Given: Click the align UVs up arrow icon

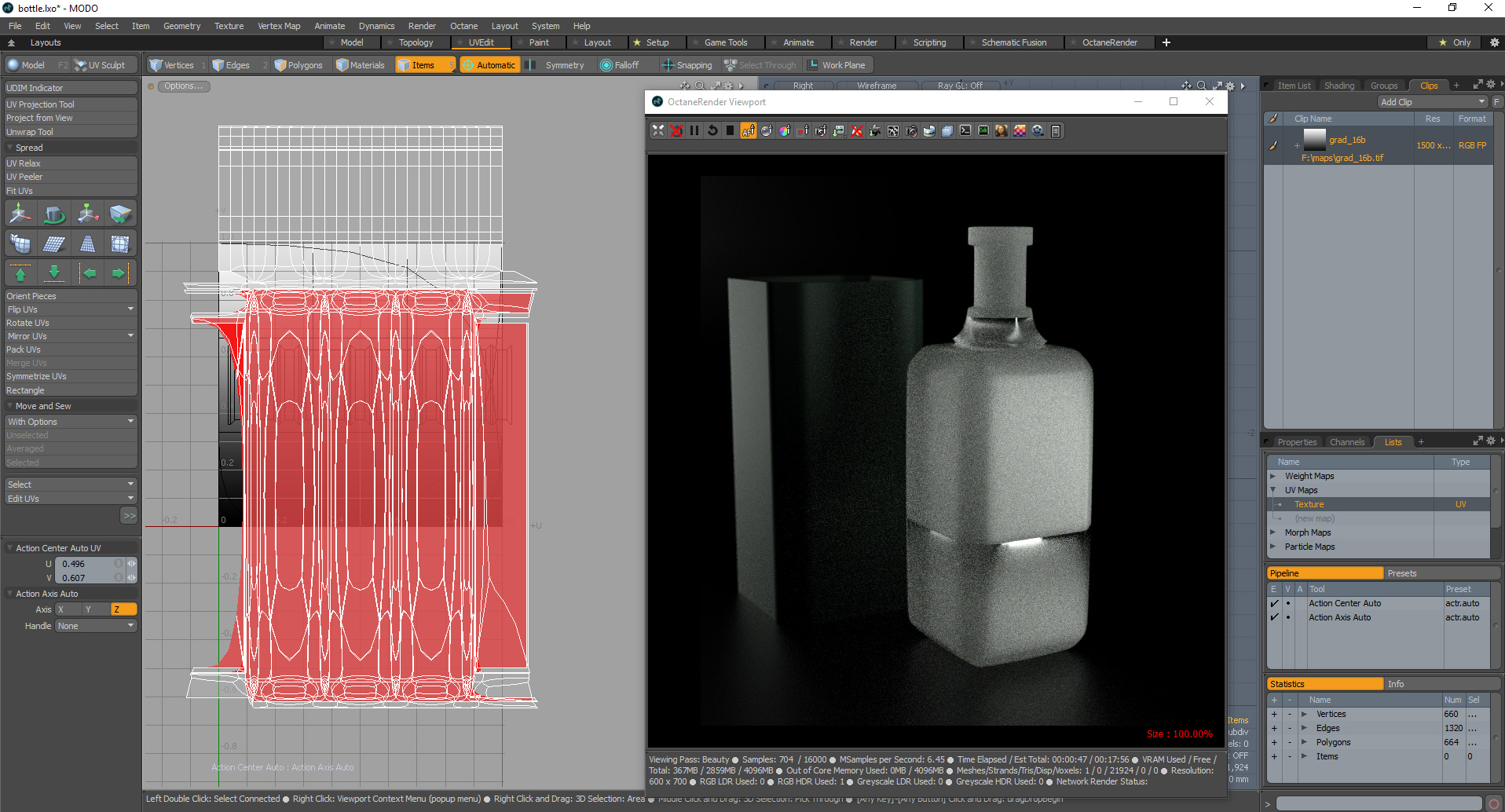Looking at the screenshot, I should [20, 273].
